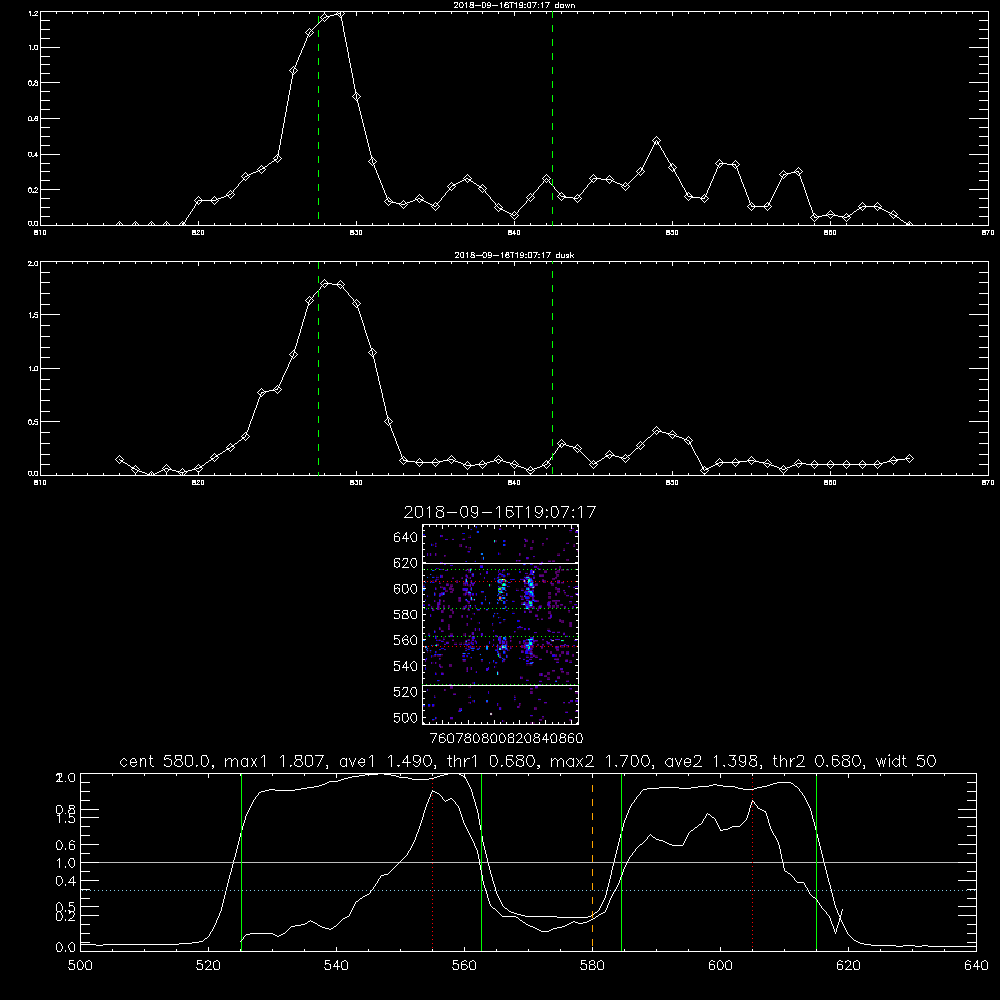Screen dimensions: 1000x1000
Task: Click the timestamp title above the spectral image
Action: coord(500,512)
